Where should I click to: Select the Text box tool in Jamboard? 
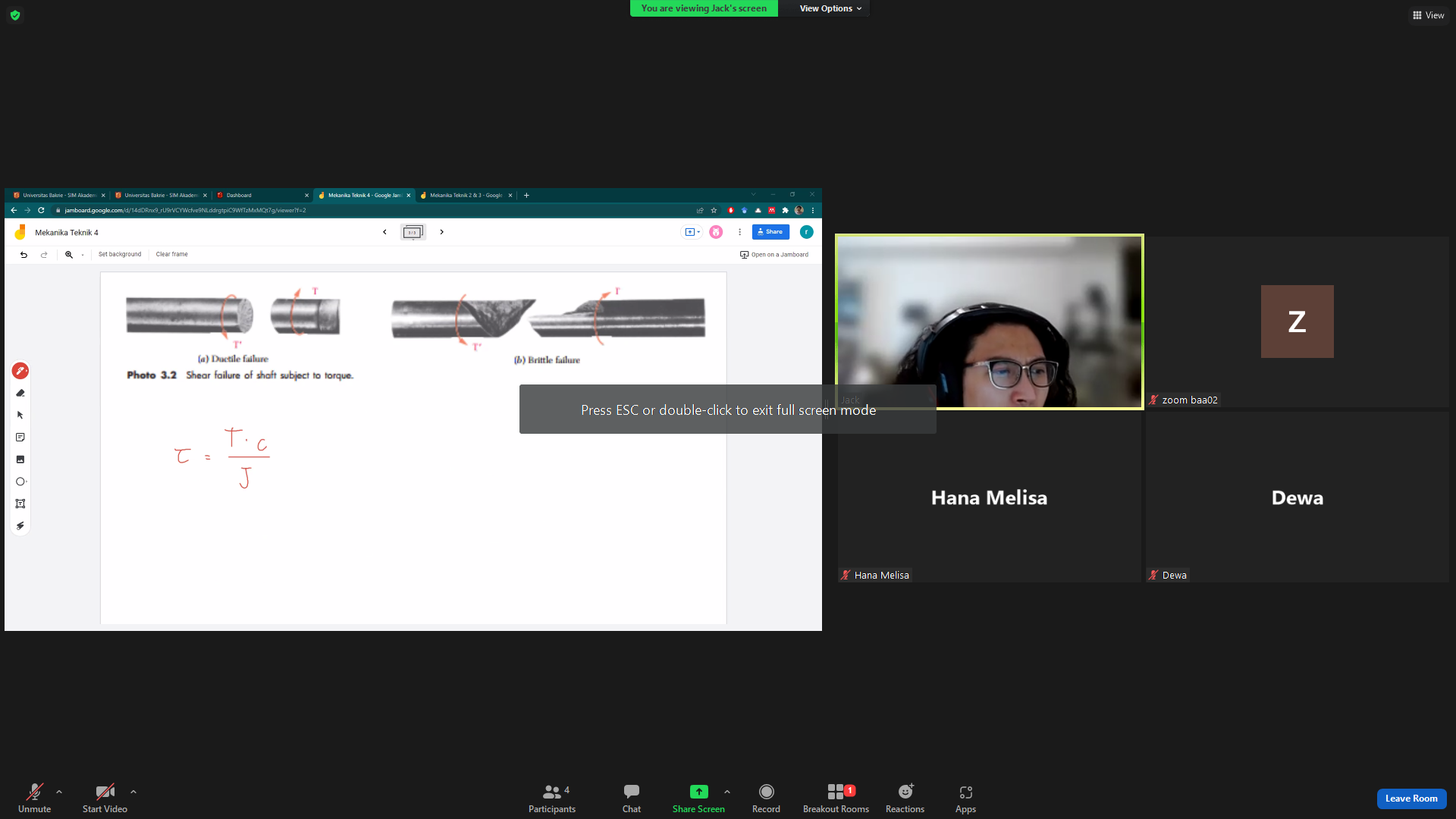(x=20, y=504)
